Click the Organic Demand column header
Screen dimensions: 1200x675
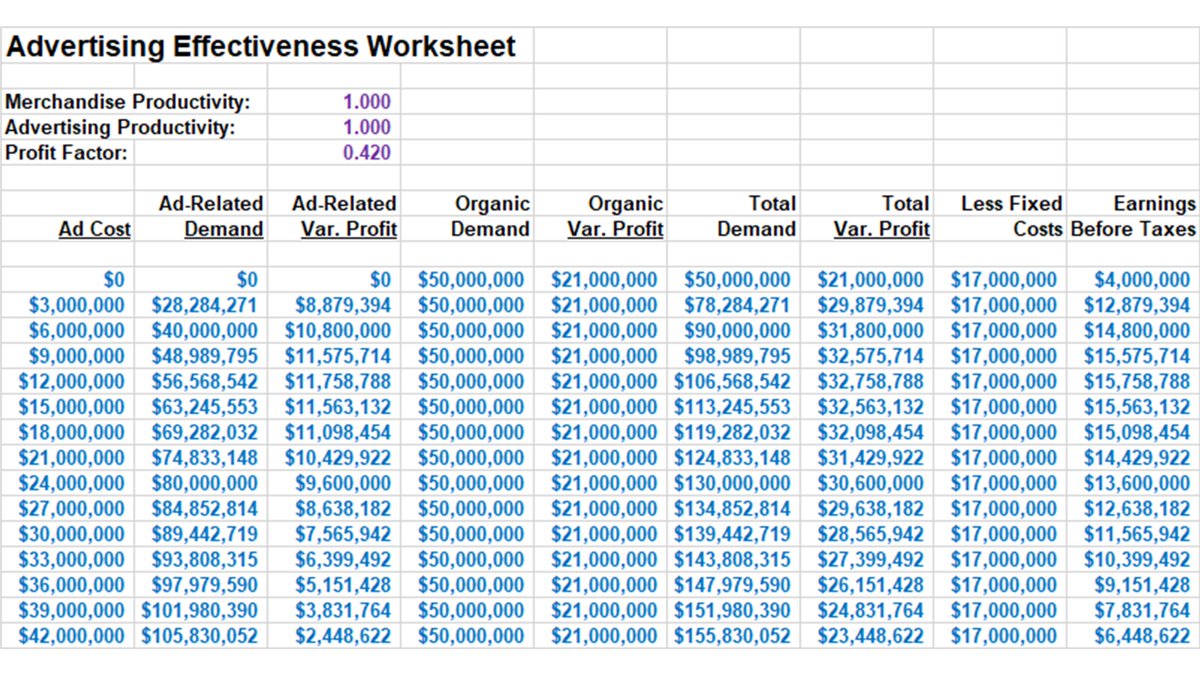[490, 216]
